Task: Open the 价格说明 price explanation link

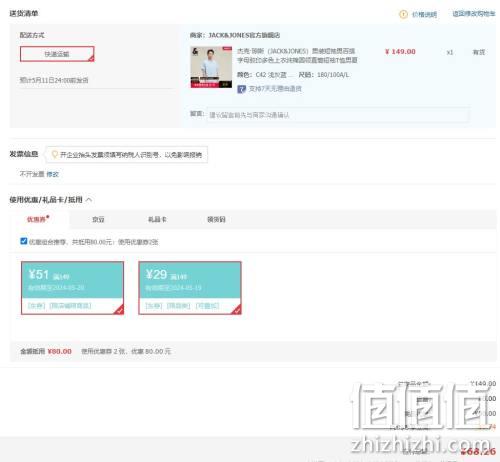Action: 424,14
